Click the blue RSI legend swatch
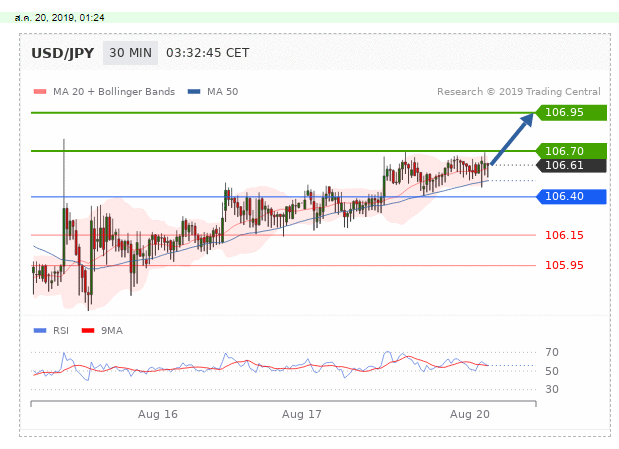The height and width of the screenshot is (449, 619). click(40, 331)
